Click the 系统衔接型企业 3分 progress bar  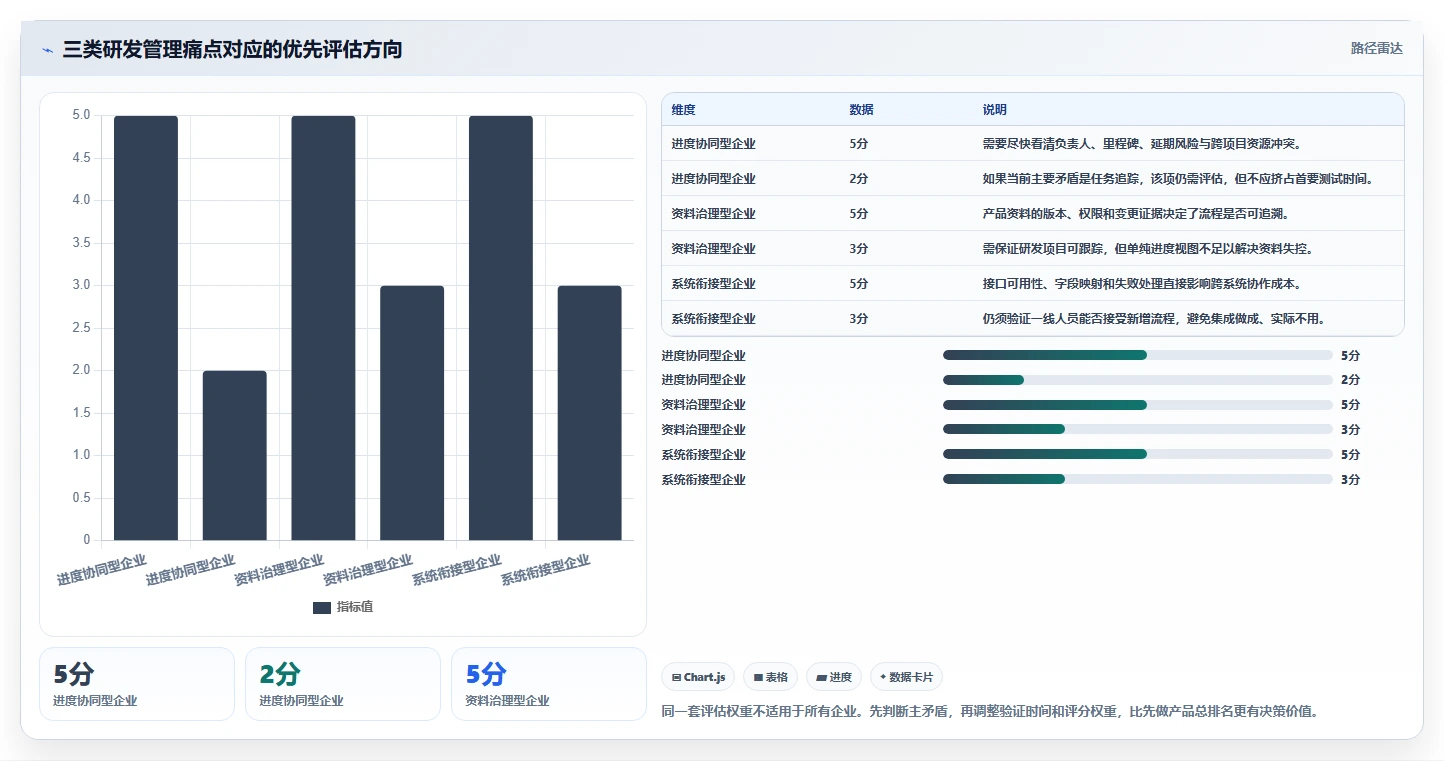pyautogui.click(x=1138, y=480)
